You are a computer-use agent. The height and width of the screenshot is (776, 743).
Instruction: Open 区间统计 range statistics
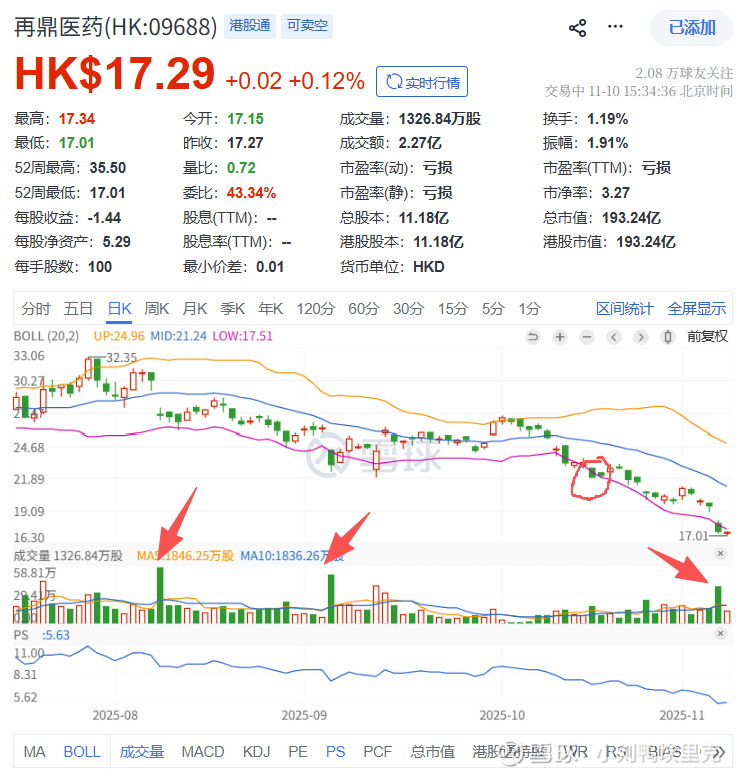point(625,309)
